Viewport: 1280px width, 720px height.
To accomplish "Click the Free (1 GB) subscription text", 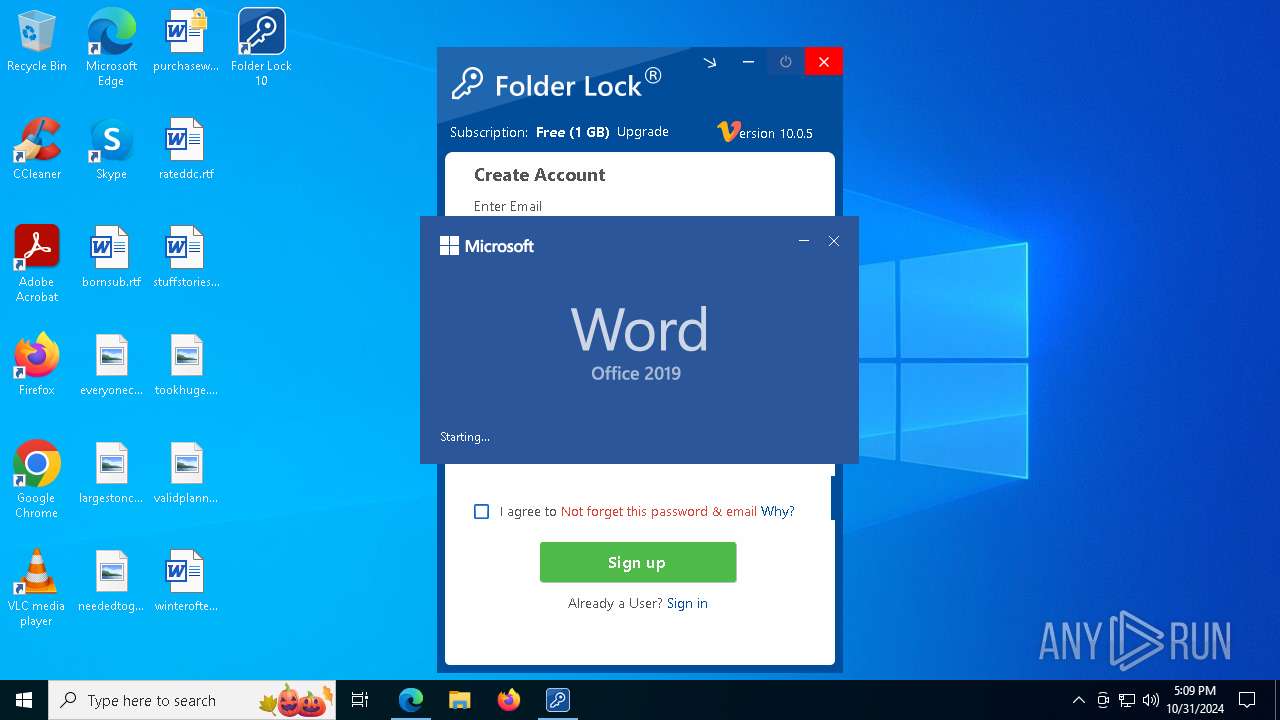I will (x=573, y=132).
